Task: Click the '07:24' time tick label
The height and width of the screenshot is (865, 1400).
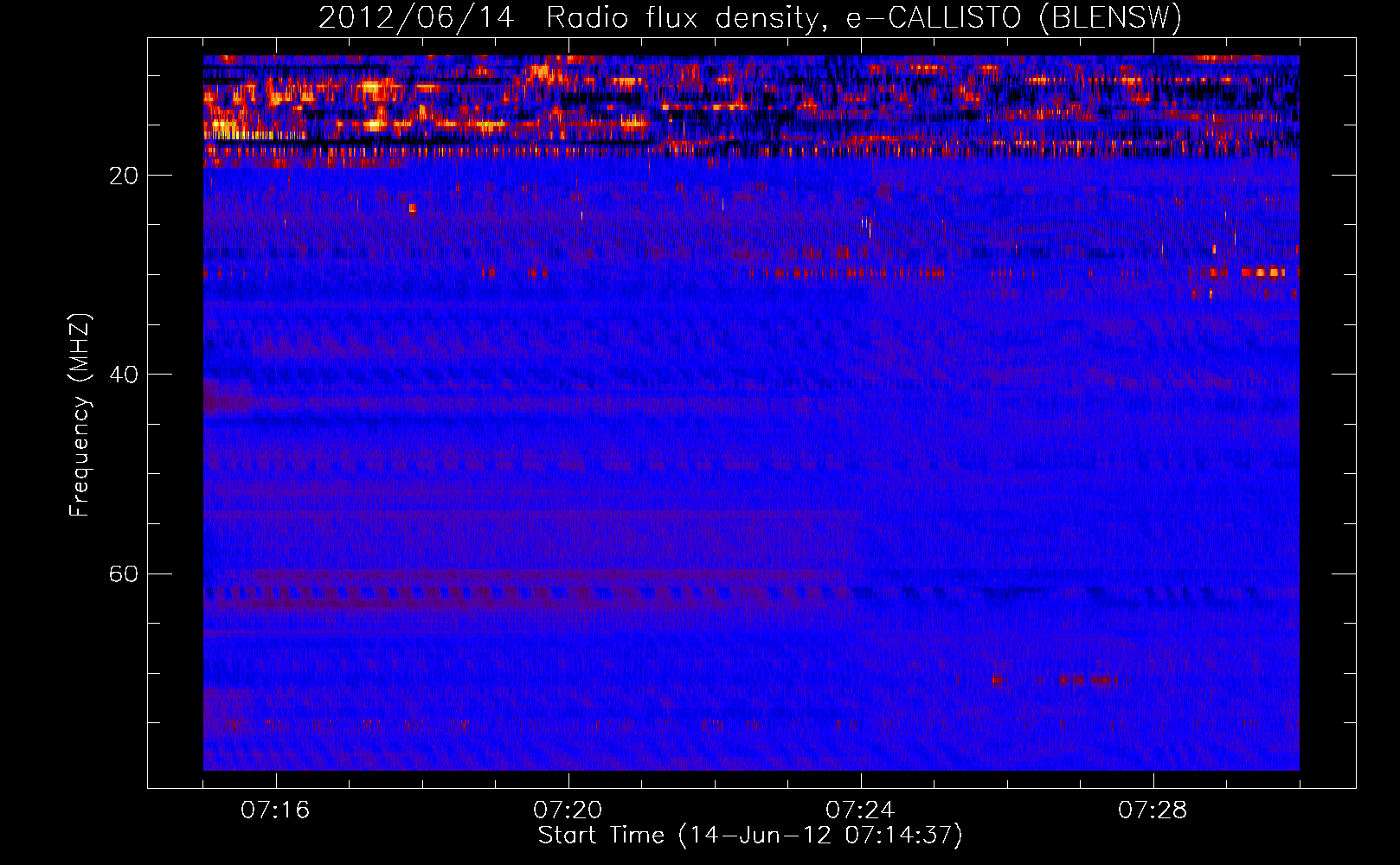Action: pyautogui.click(x=860, y=811)
